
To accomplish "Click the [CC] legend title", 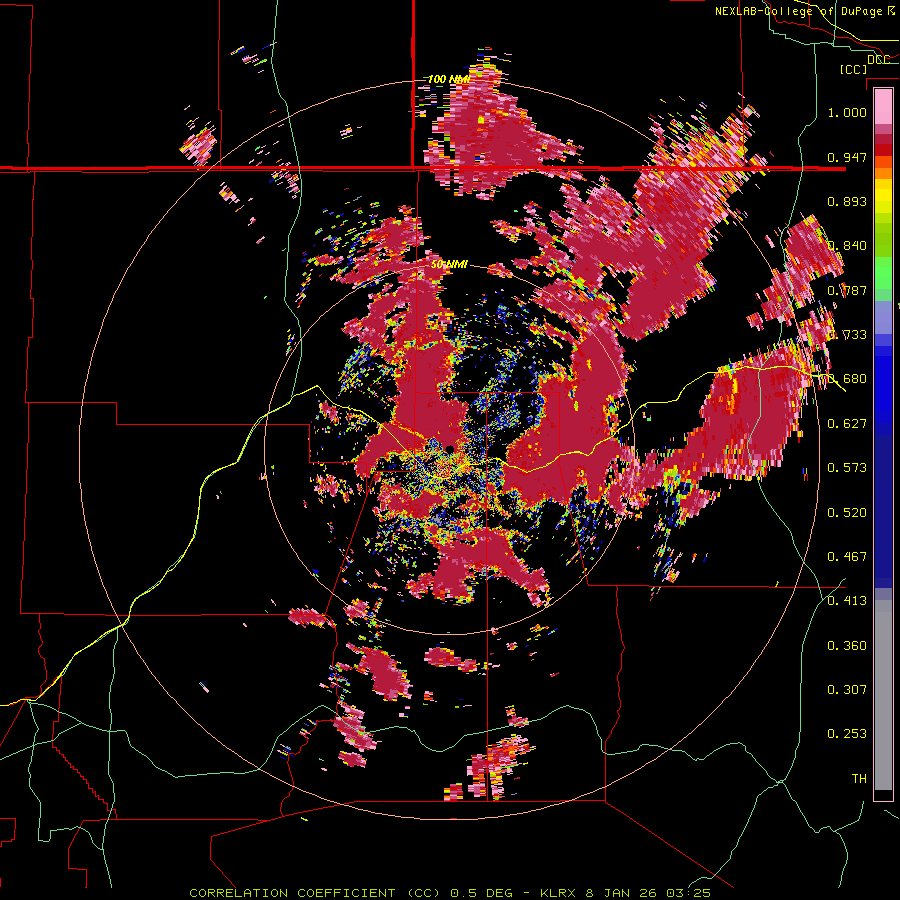I will (853, 69).
